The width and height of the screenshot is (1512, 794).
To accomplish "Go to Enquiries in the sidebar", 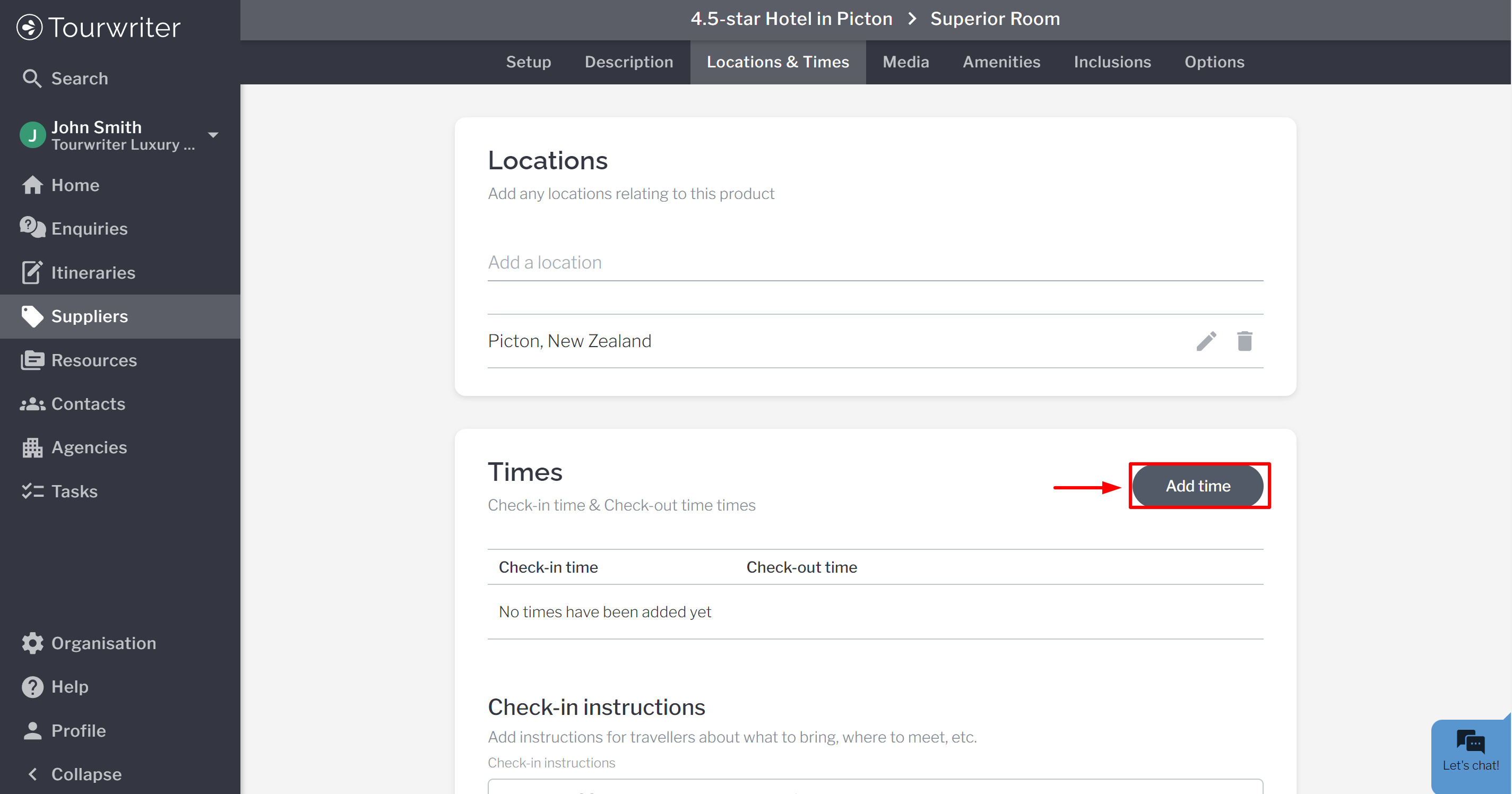I will [89, 229].
